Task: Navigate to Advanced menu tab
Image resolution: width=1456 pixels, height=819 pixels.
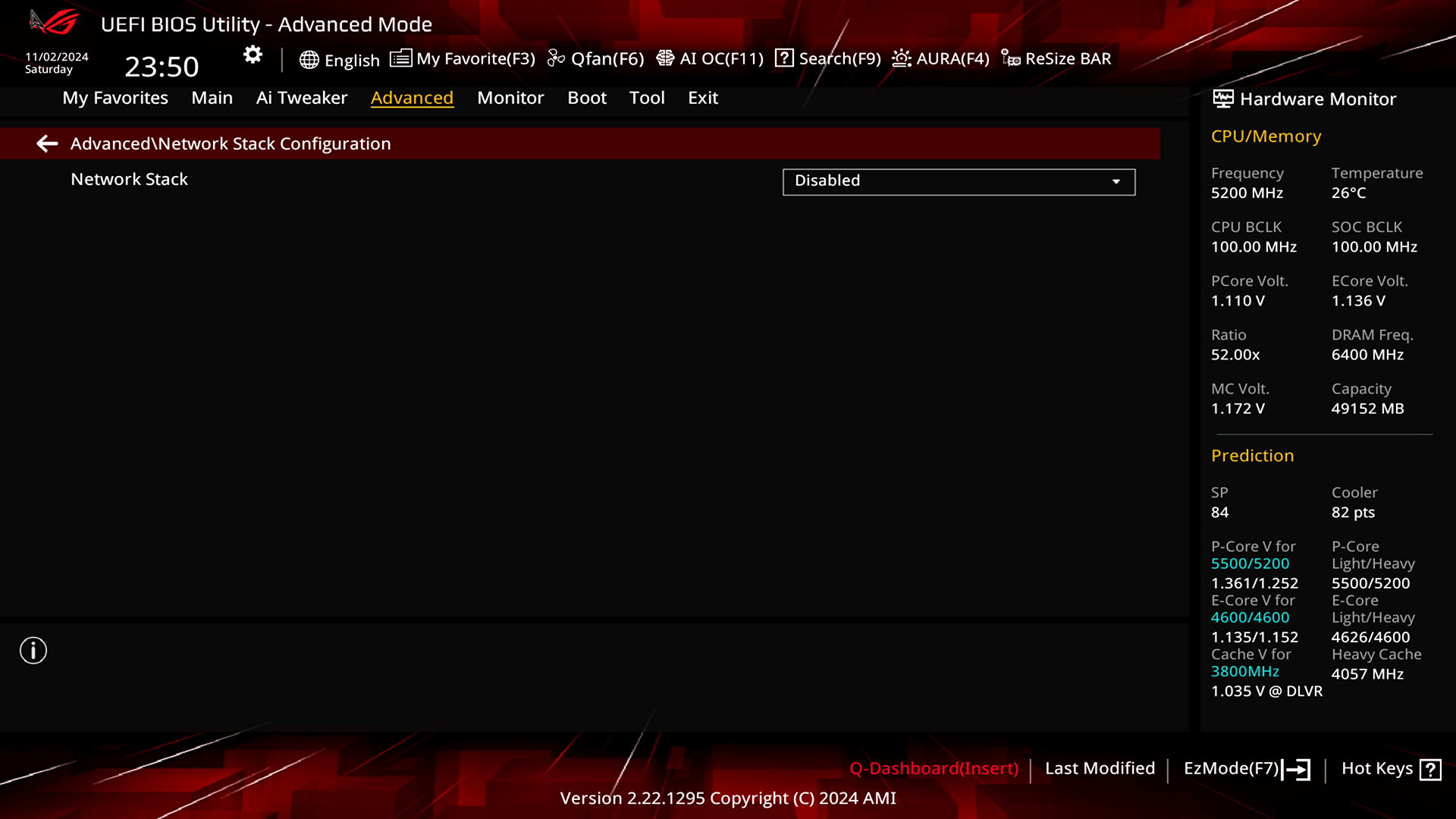Action: click(x=412, y=97)
